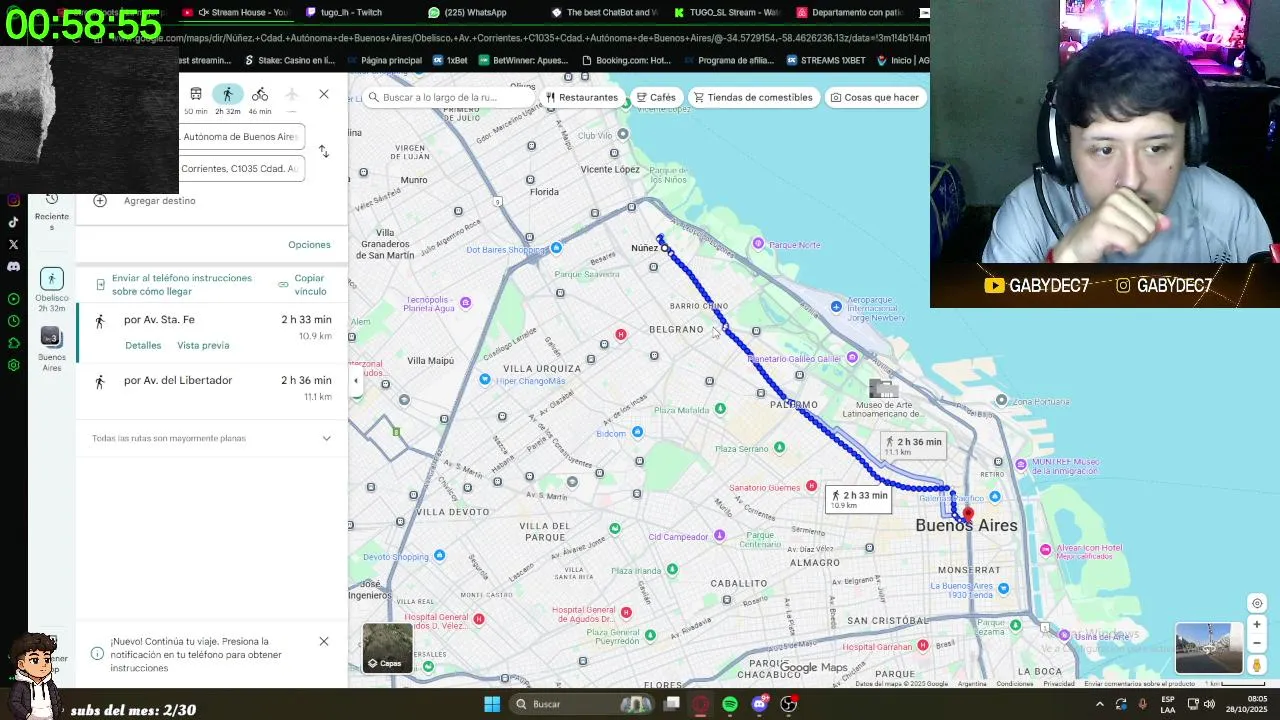This screenshot has width=1280, height=720.
Task: Open Recientes in the Maps sidebar
Action: [x=52, y=210]
